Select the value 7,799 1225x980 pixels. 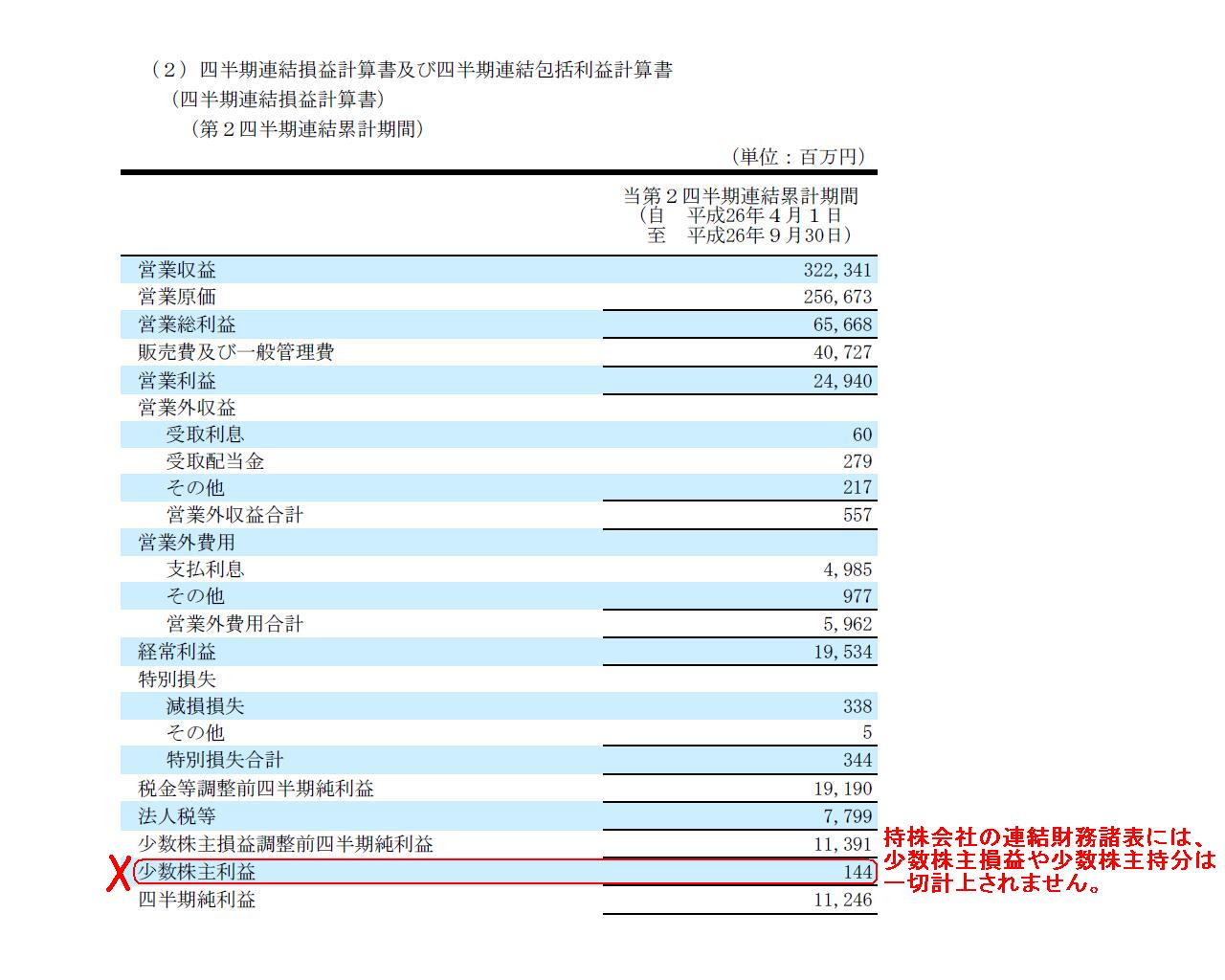click(847, 816)
